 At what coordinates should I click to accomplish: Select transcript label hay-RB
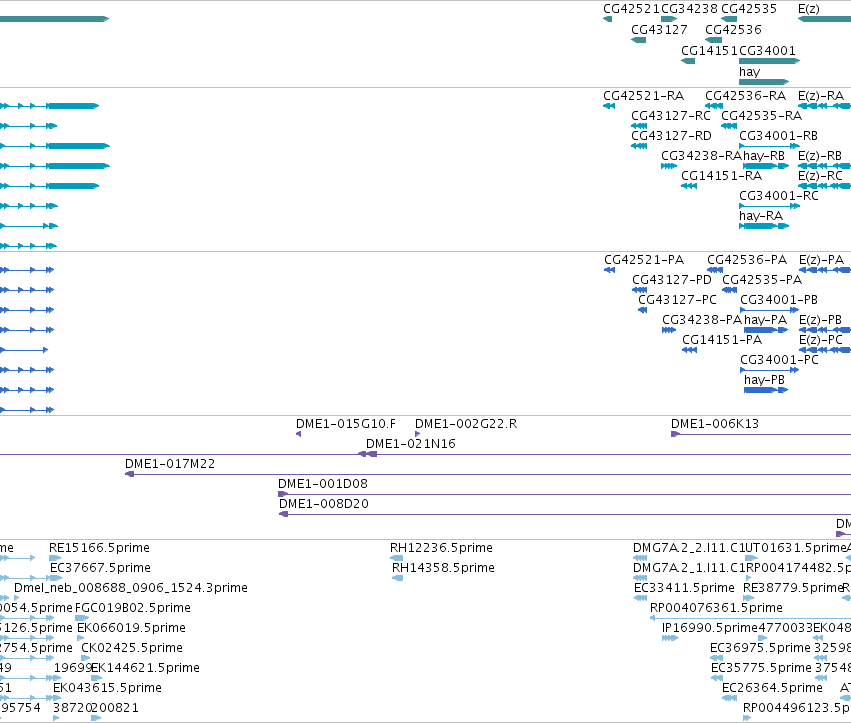764,156
